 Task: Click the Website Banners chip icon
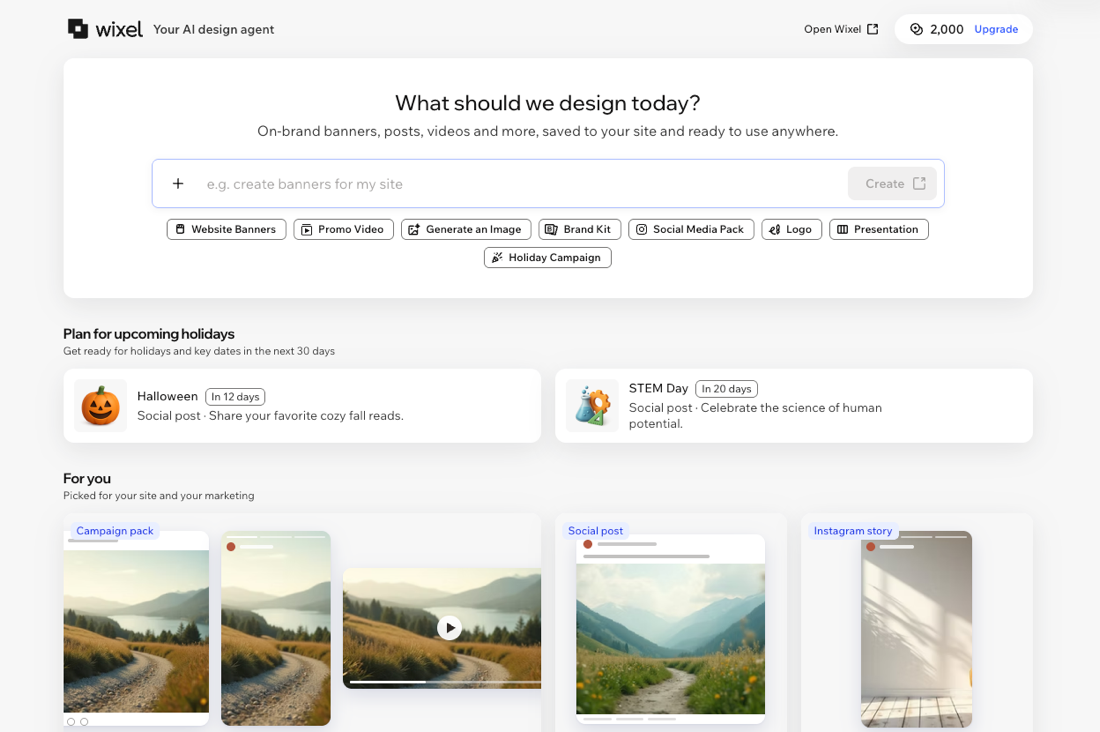[x=180, y=229]
